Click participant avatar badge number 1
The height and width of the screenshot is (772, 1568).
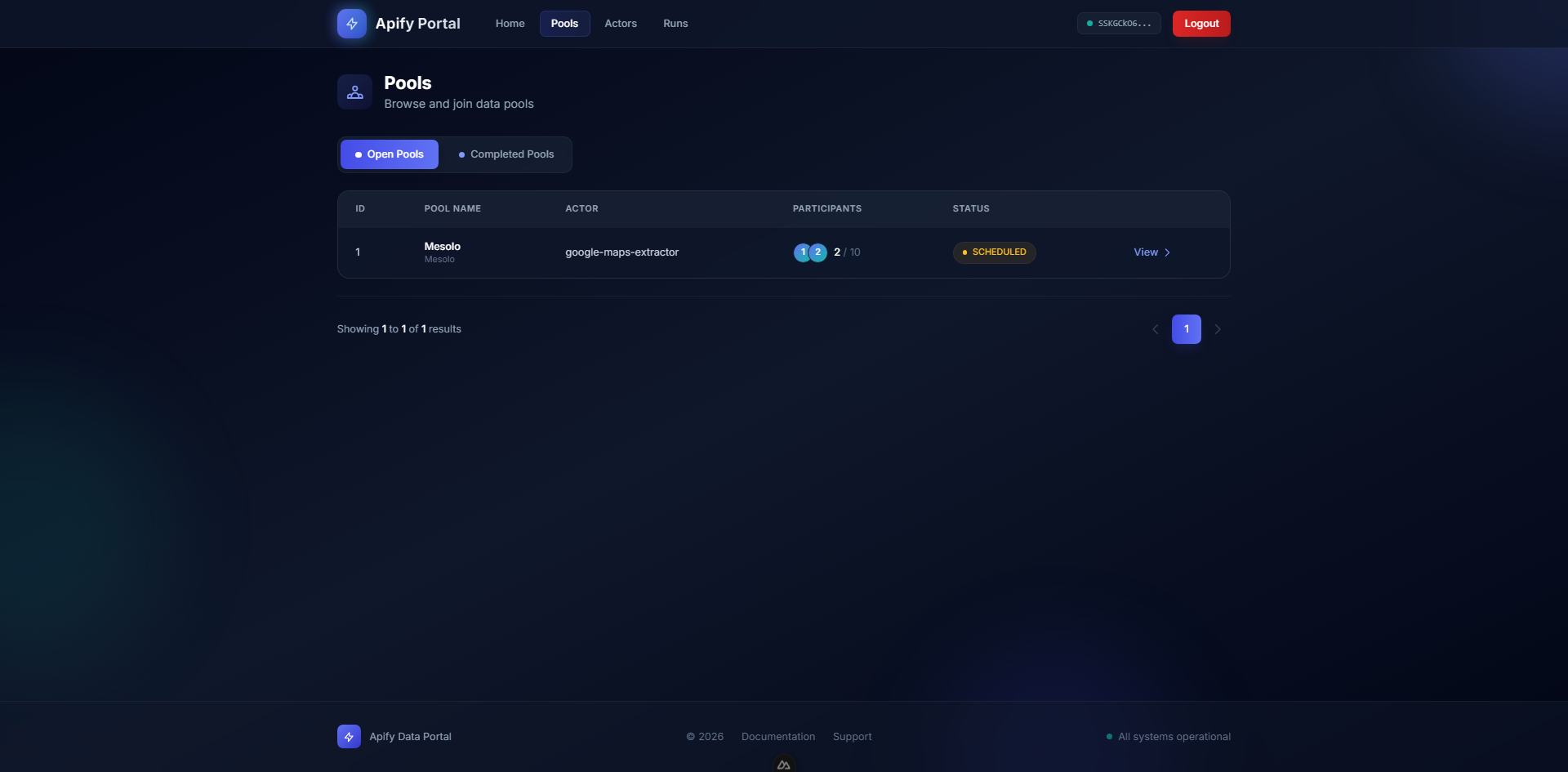click(802, 252)
